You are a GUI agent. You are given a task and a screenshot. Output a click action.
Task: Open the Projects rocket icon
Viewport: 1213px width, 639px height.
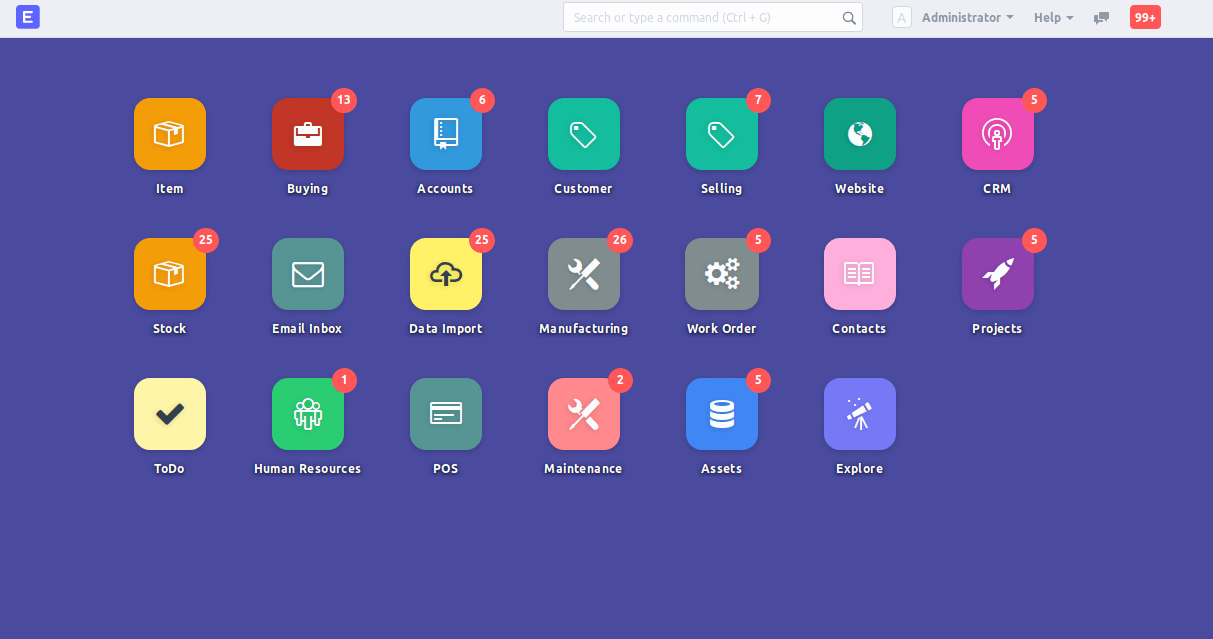(x=998, y=274)
